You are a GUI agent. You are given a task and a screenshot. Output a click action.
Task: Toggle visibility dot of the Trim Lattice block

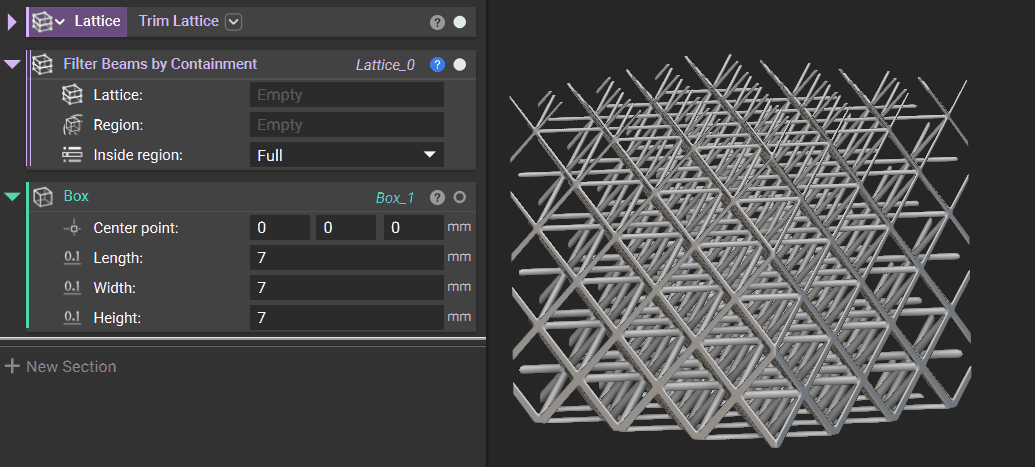460,22
